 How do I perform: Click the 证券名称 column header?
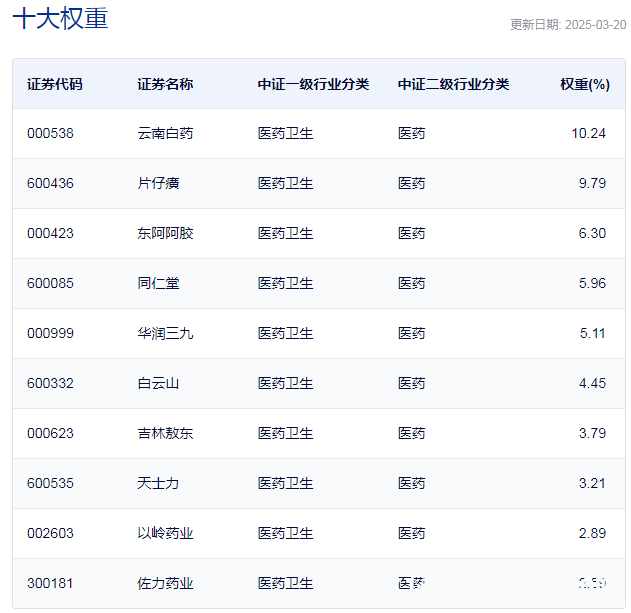click(165, 84)
